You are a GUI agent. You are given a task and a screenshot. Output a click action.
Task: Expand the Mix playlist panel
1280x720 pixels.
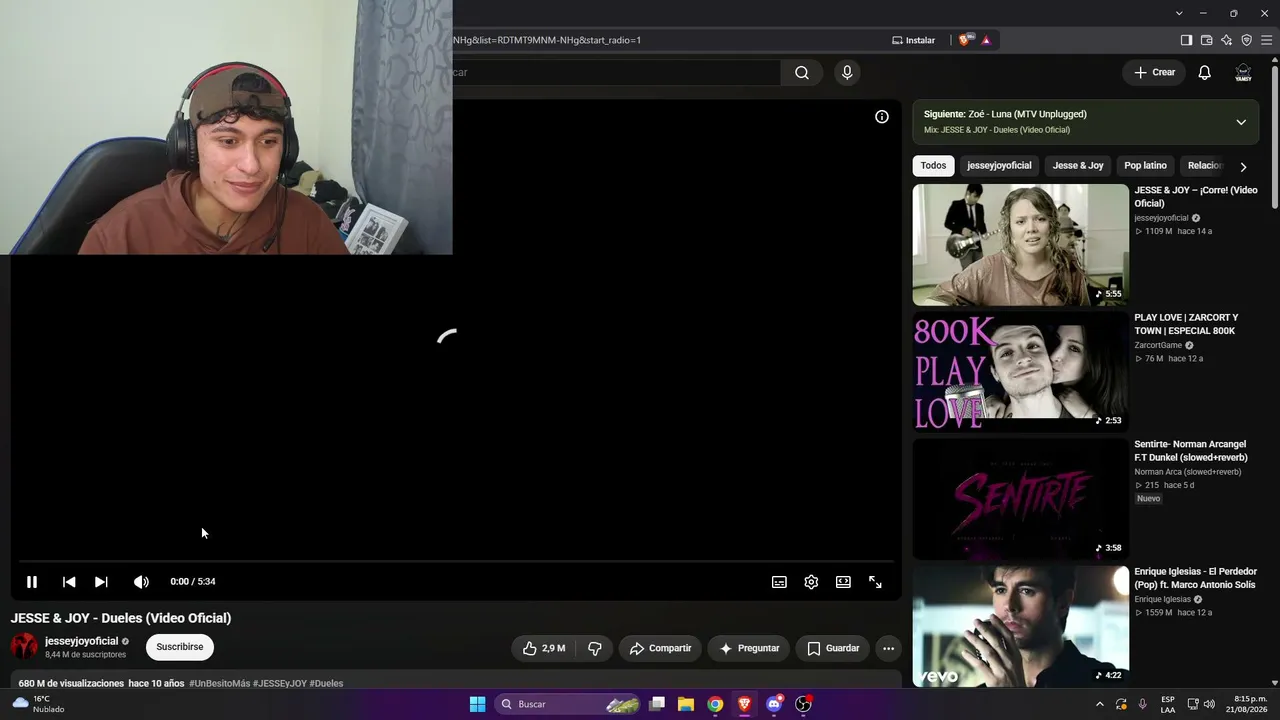[x=1241, y=122]
